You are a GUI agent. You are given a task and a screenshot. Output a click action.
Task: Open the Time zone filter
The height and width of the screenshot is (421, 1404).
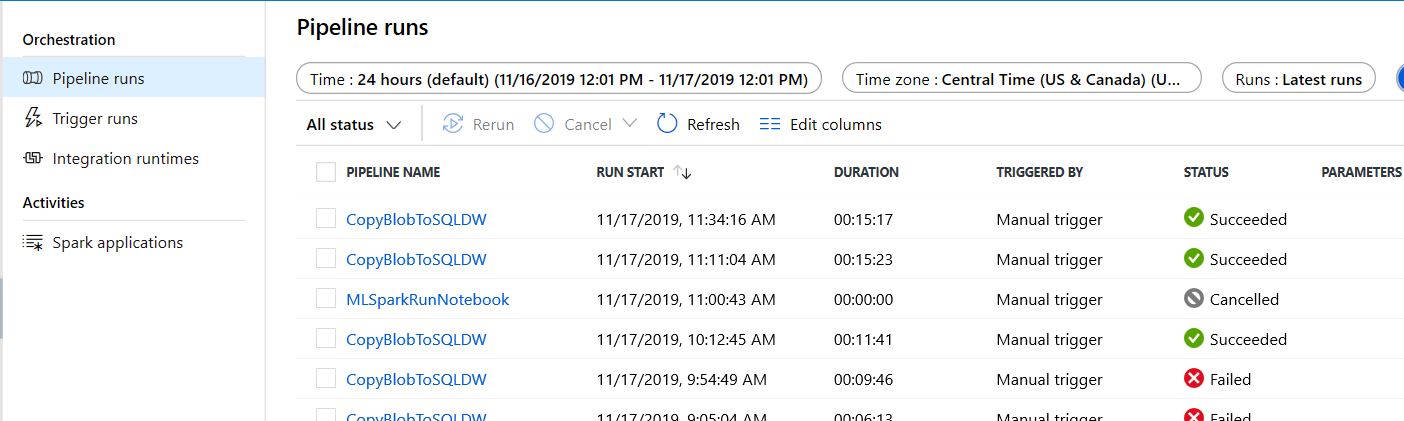[x=1021, y=79]
